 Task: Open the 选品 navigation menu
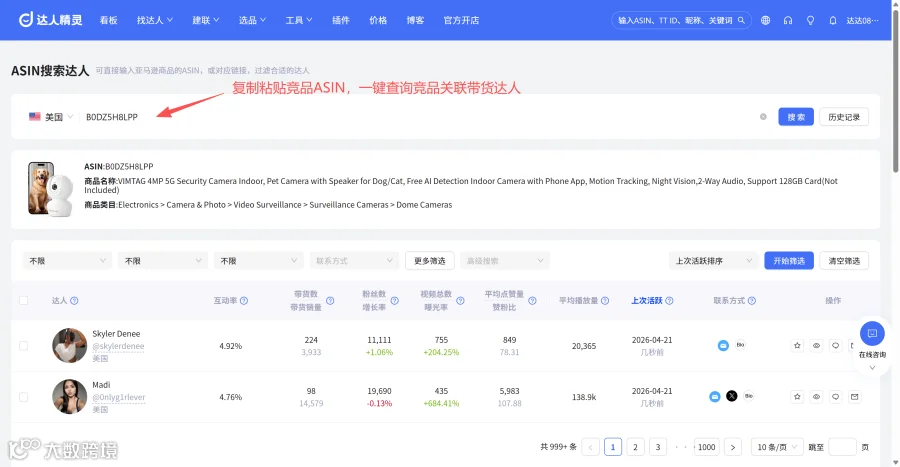[x=252, y=20]
